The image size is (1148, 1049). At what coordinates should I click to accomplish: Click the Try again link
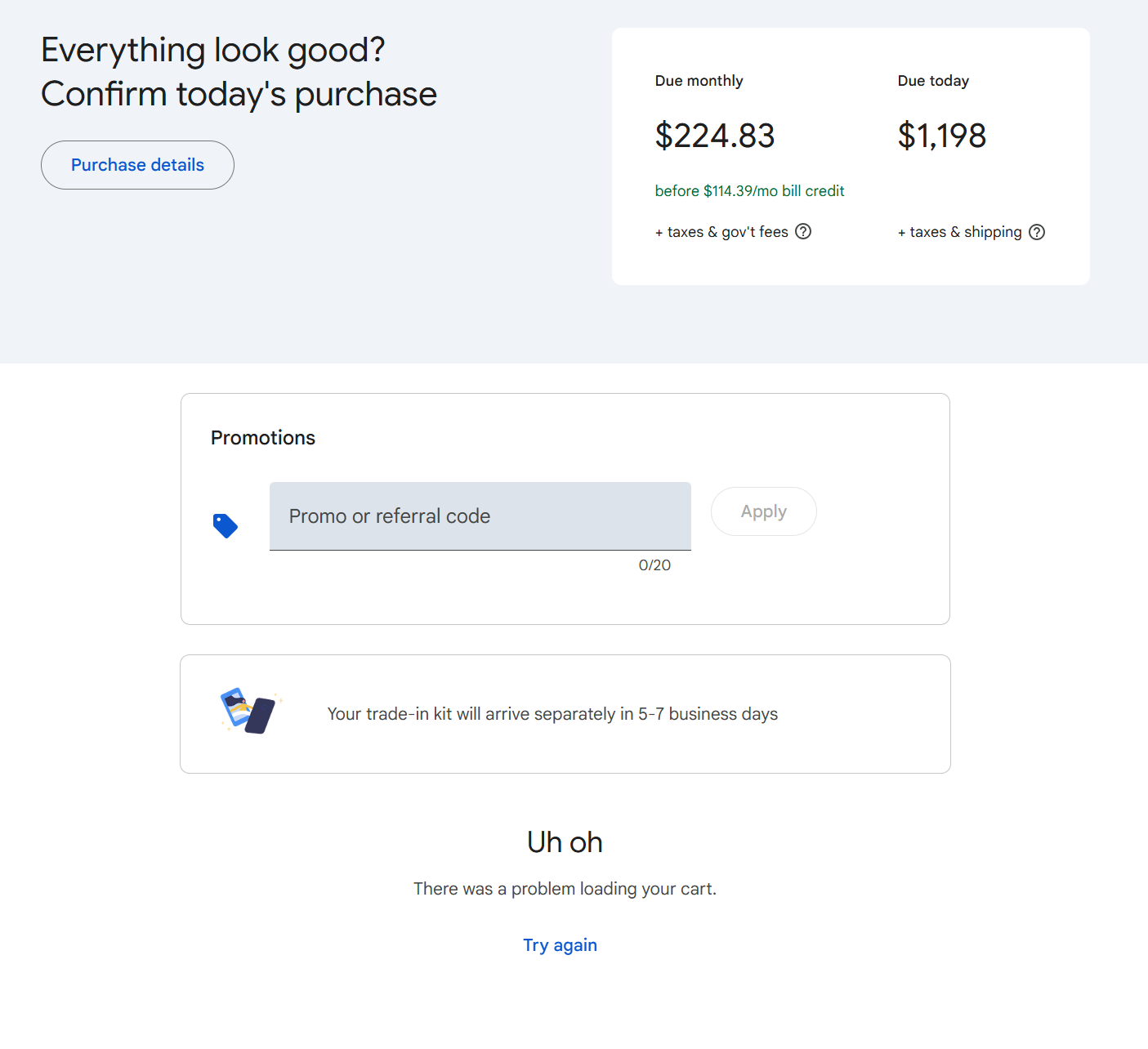560,945
